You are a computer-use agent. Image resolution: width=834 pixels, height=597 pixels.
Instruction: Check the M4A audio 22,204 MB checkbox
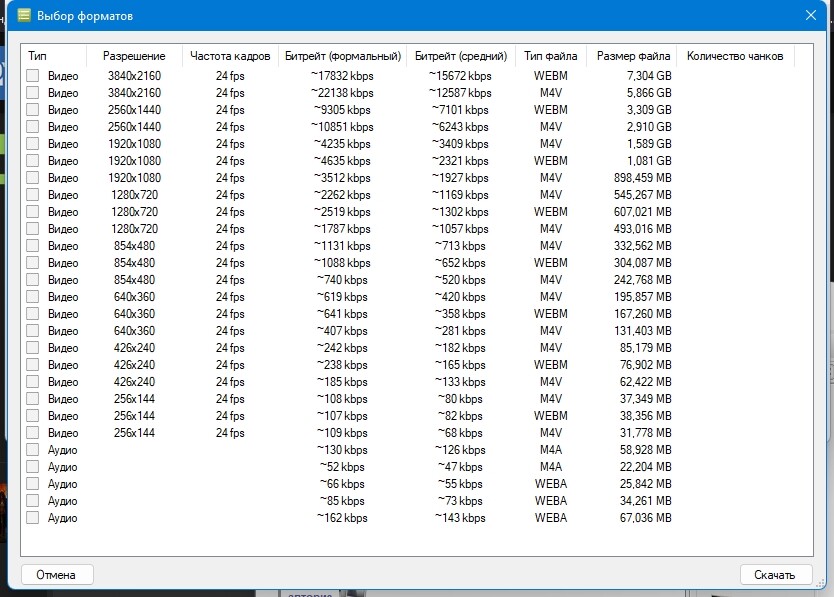pyautogui.click(x=32, y=467)
